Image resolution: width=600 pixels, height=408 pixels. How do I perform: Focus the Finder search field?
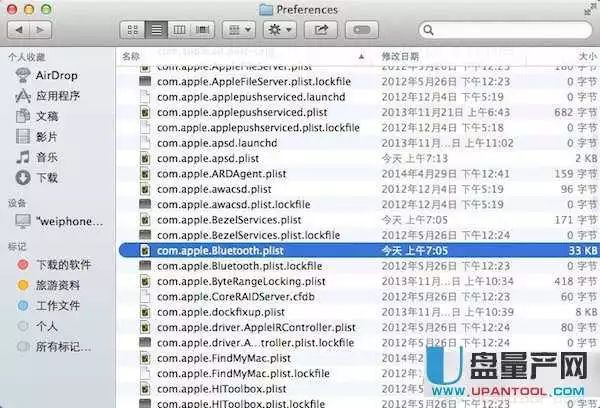click(505, 30)
